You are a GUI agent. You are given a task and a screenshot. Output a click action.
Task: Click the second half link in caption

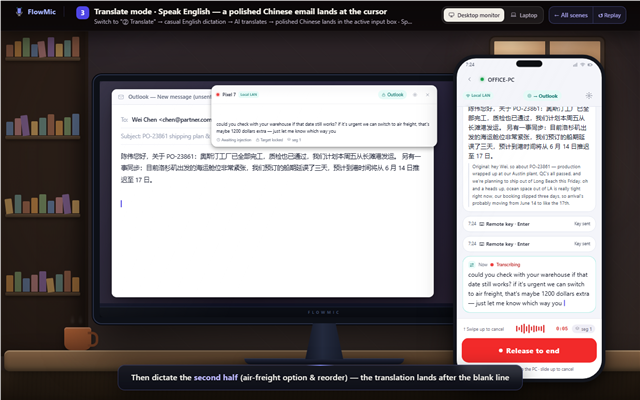click(x=216, y=378)
